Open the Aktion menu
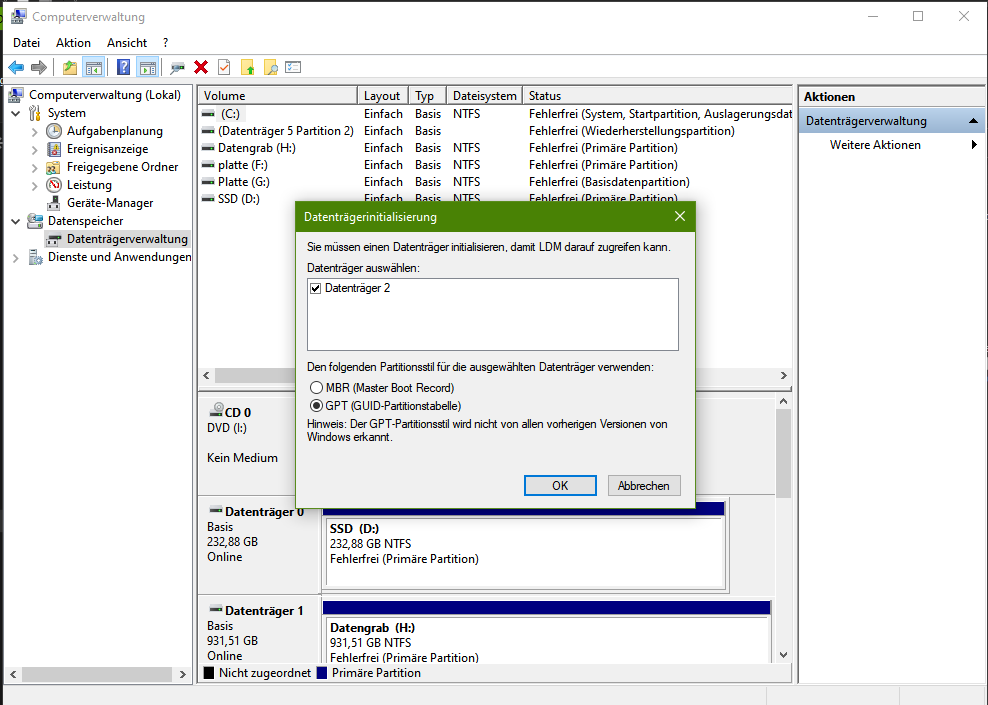Viewport: 988px width, 705px height. click(73, 43)
